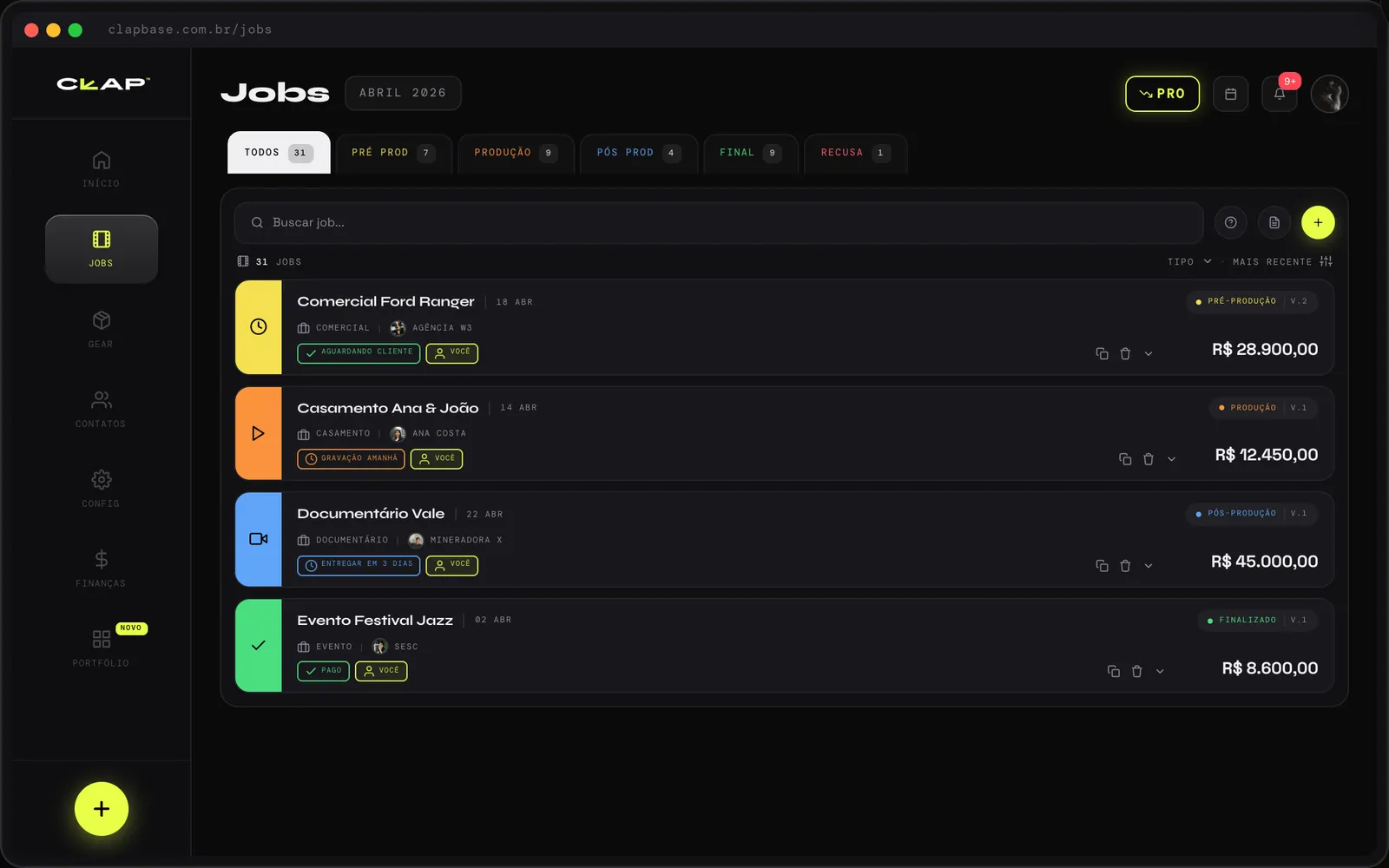Open the Finanças sidebar section

pyautogui.click(x=101, y=569)
